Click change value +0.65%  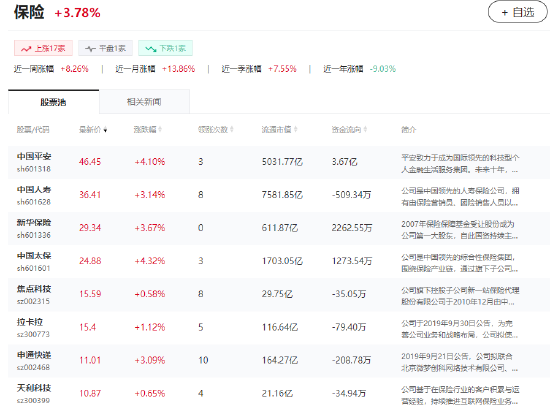pyautogui.click(x=150, y=394)
